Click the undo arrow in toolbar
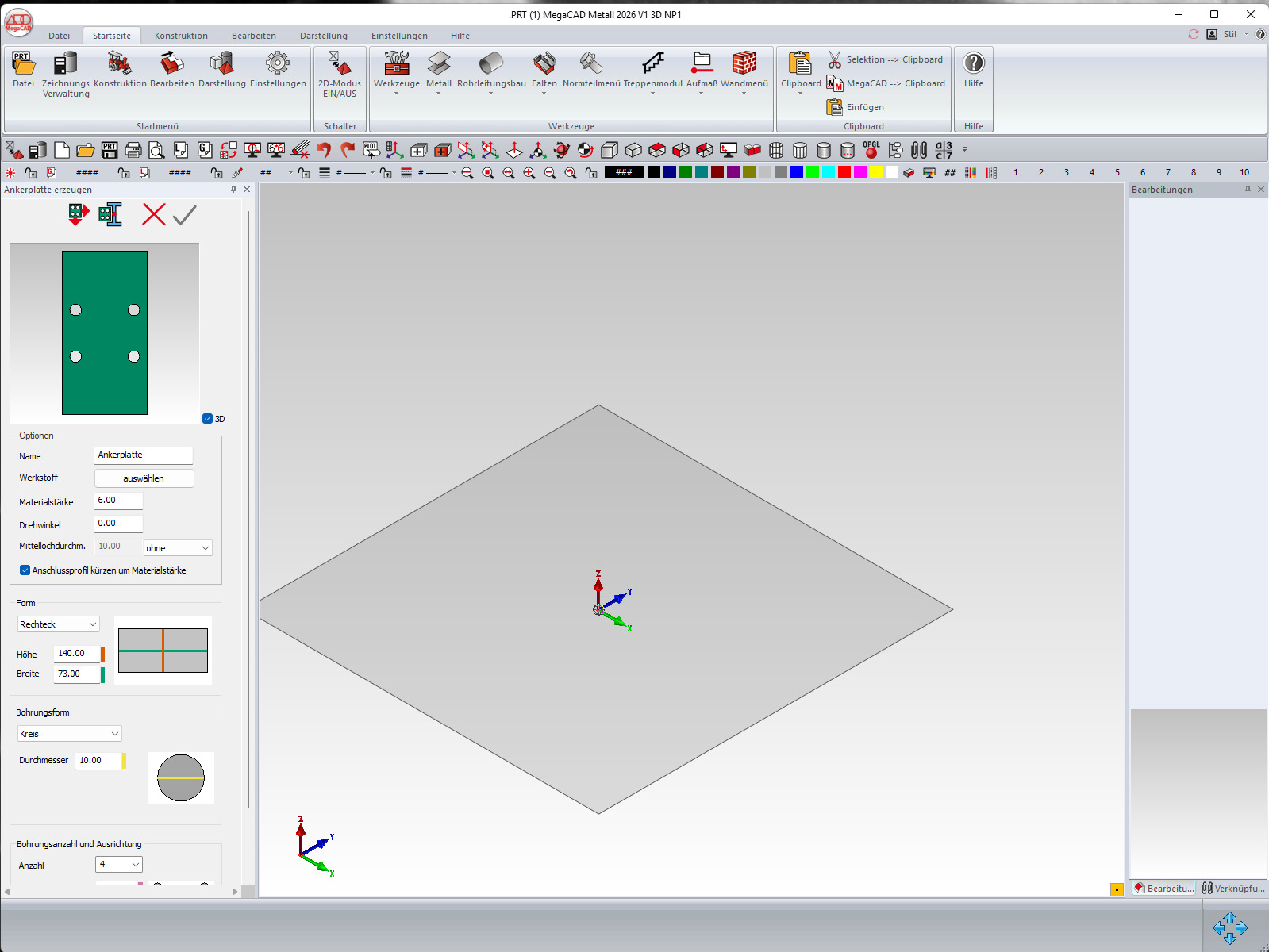 pos(323,150)
